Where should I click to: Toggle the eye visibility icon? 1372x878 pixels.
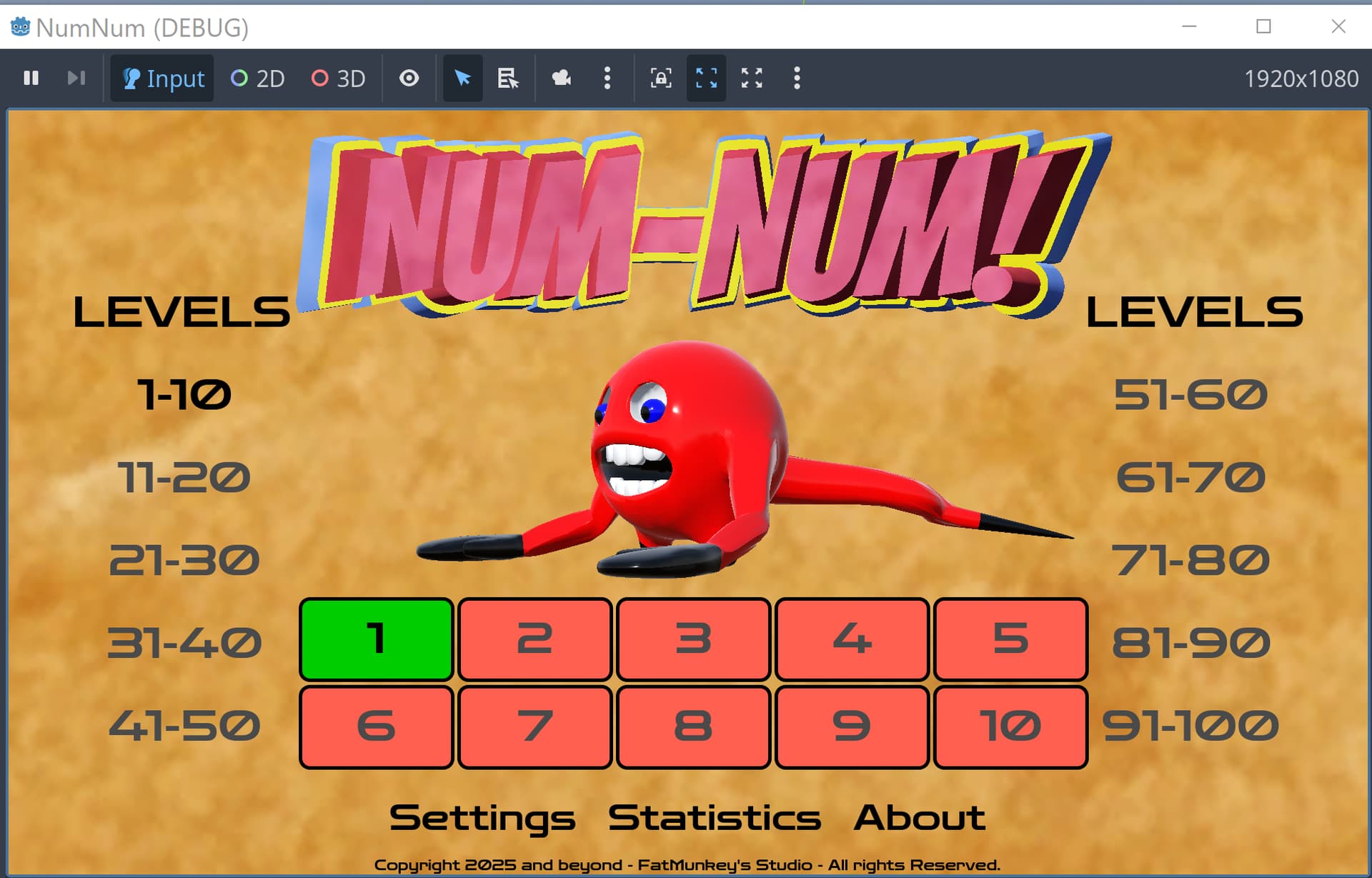click(x=409, y=78)
